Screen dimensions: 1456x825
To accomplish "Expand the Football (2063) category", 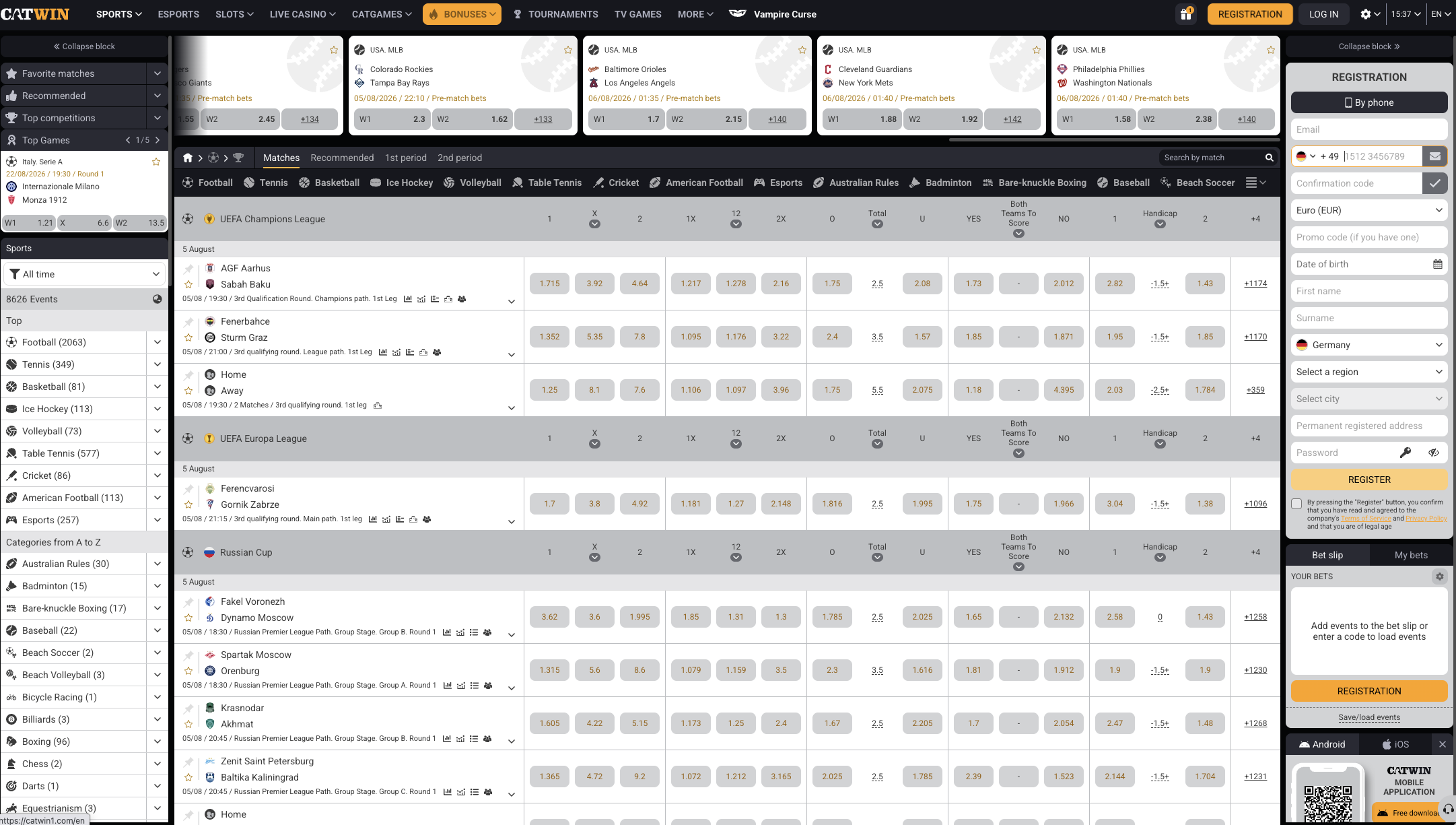I will 157,342.
